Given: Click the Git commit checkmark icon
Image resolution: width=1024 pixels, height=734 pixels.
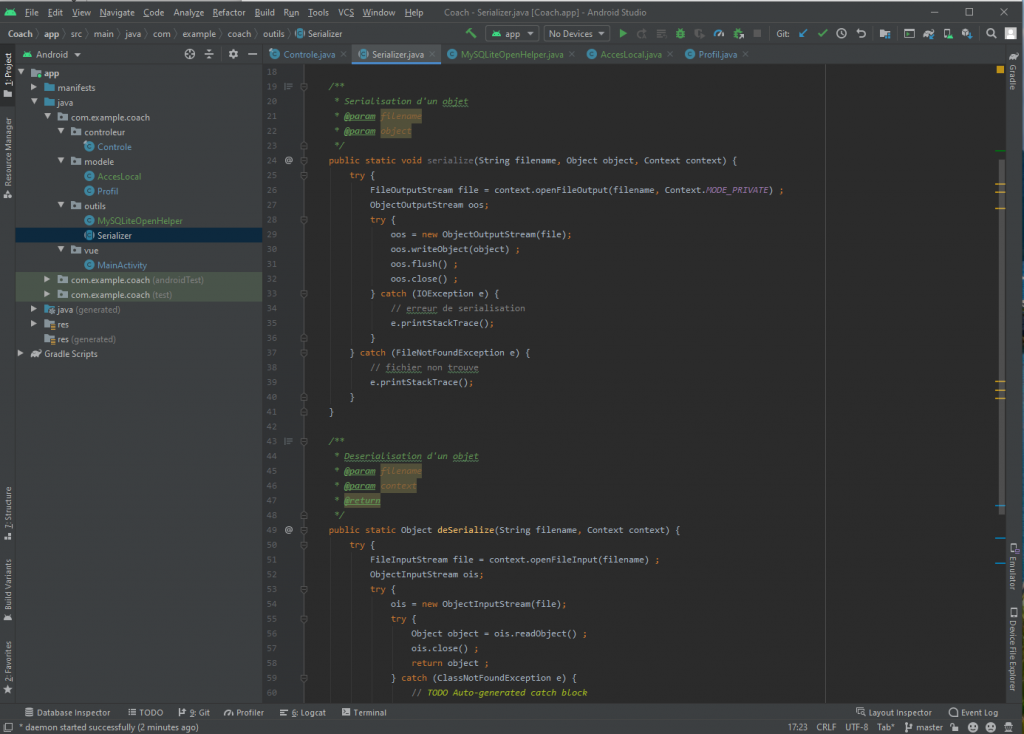Looking at the screenshot, I should click(822, 33).
